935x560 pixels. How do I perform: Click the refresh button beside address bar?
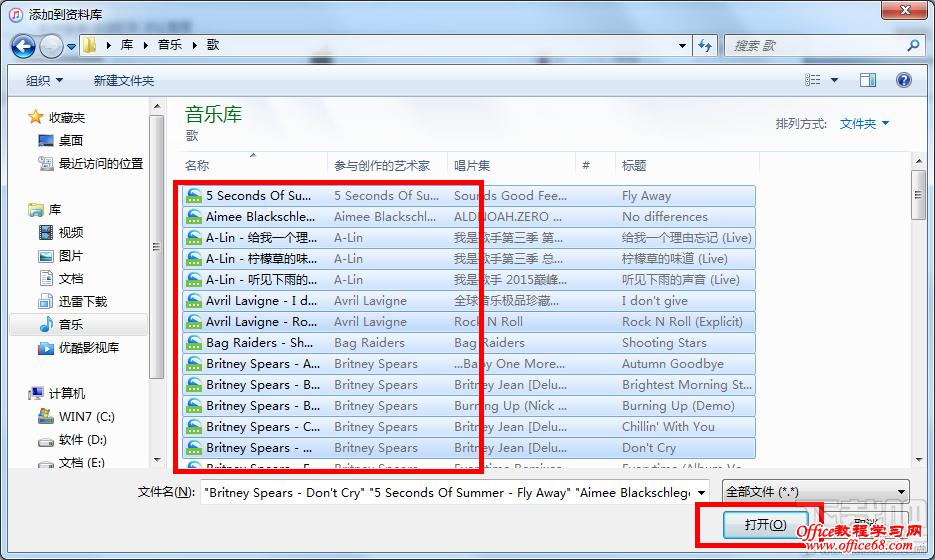[705, 45]
